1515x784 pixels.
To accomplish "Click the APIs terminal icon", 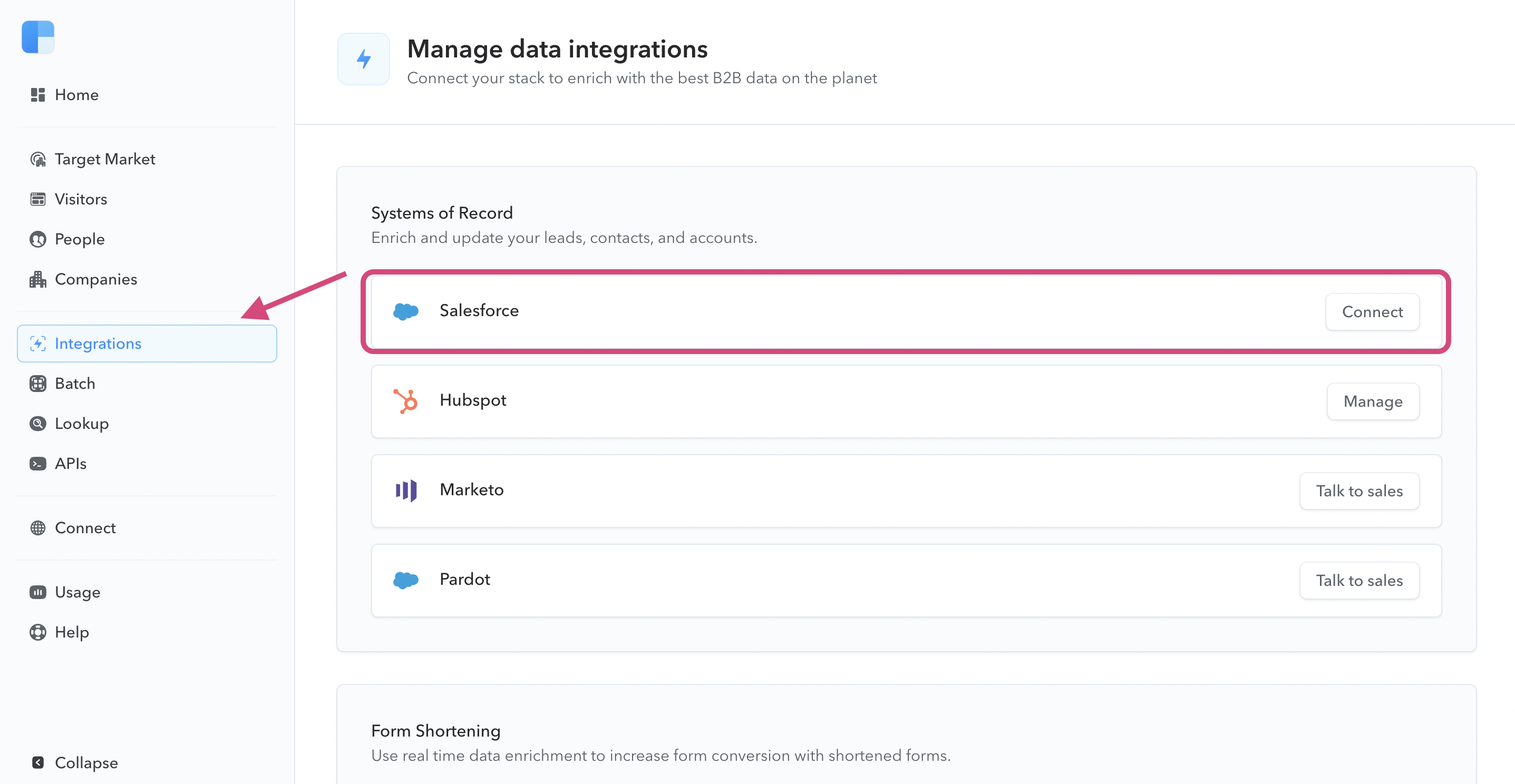I will click(x=37, y=464).
